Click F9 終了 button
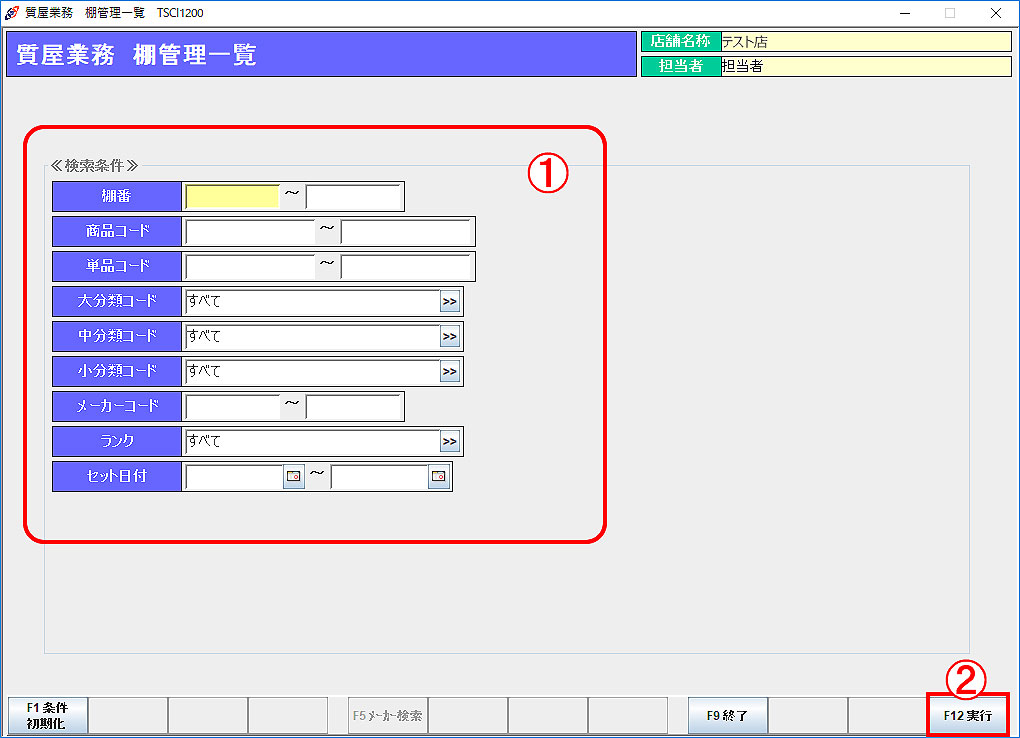This screenshot has height=738, width=1020. 728,715
